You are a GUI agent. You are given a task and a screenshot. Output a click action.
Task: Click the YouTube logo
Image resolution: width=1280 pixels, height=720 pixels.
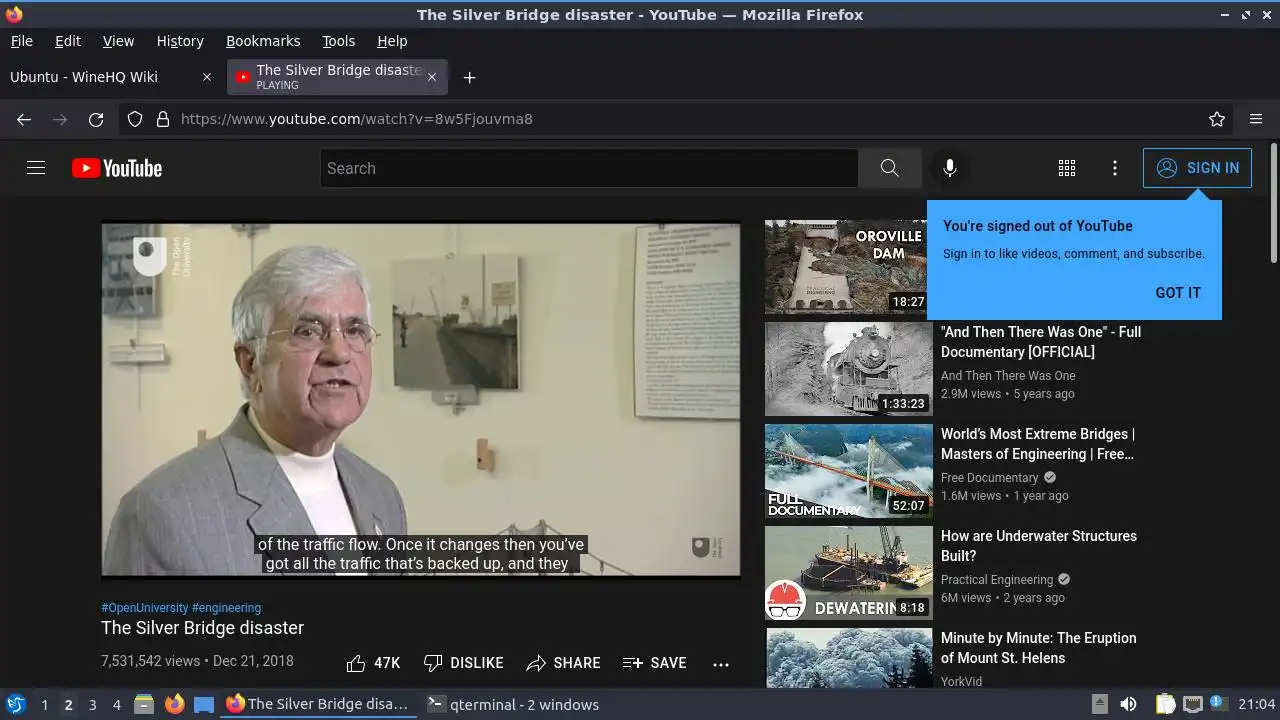point(117,168)
